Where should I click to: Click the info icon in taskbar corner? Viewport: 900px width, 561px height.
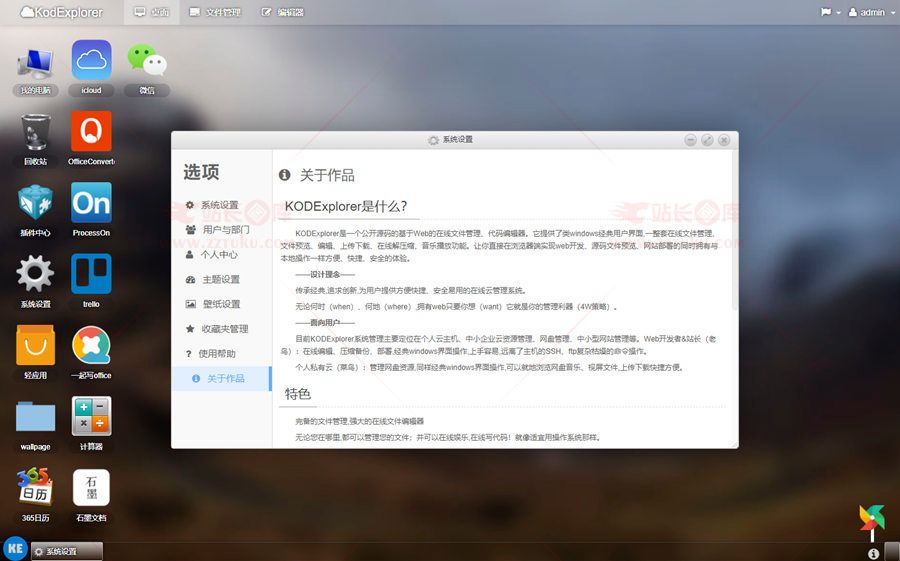pos(874,554)
